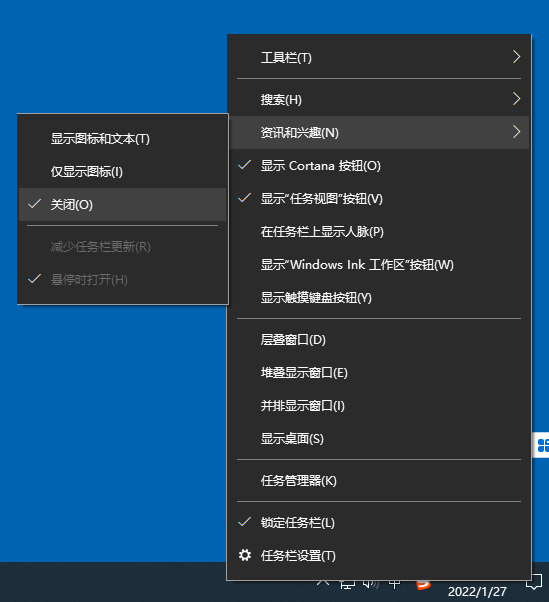
Task: Click the 中 input language indicator
Action: [394, 584]
